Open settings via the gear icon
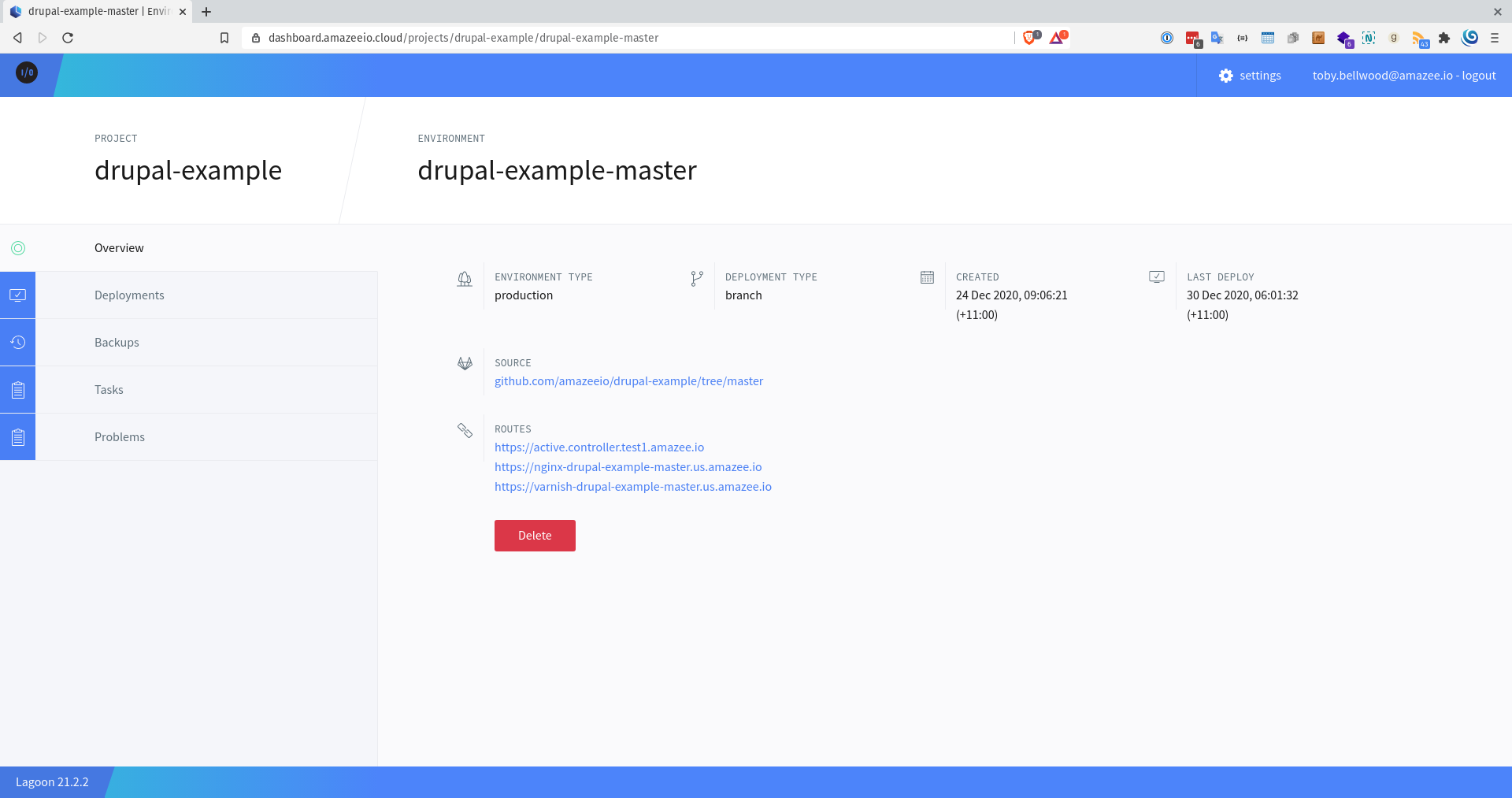 1226,76
